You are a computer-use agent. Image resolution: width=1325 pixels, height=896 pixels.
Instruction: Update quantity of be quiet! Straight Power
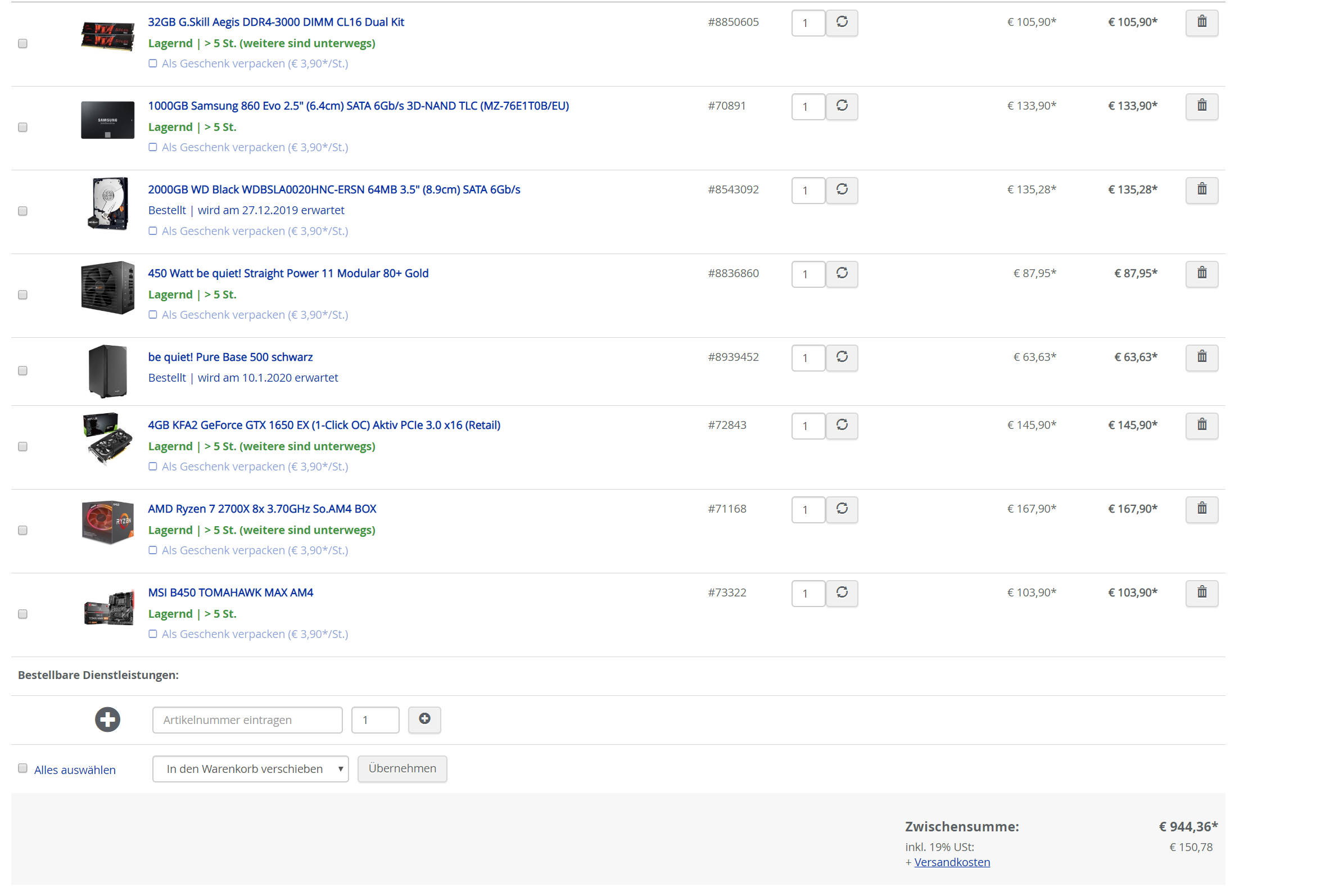coord(842,274)
